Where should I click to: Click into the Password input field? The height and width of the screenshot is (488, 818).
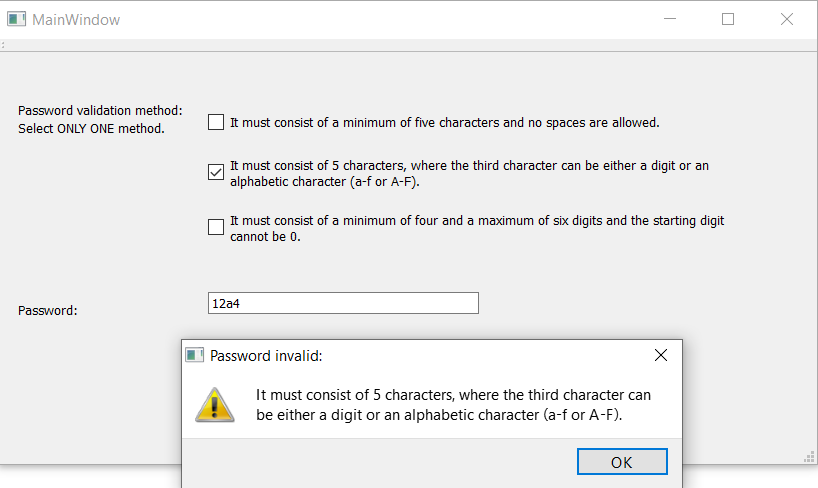click(343, 303)
